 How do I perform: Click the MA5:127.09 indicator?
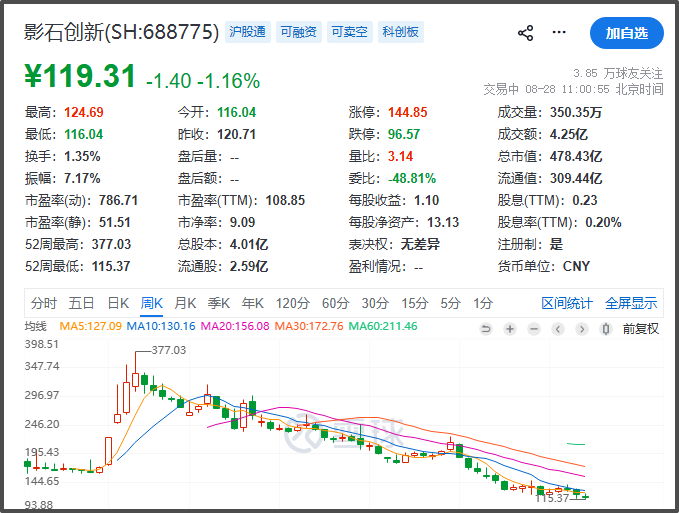(90, 326)
